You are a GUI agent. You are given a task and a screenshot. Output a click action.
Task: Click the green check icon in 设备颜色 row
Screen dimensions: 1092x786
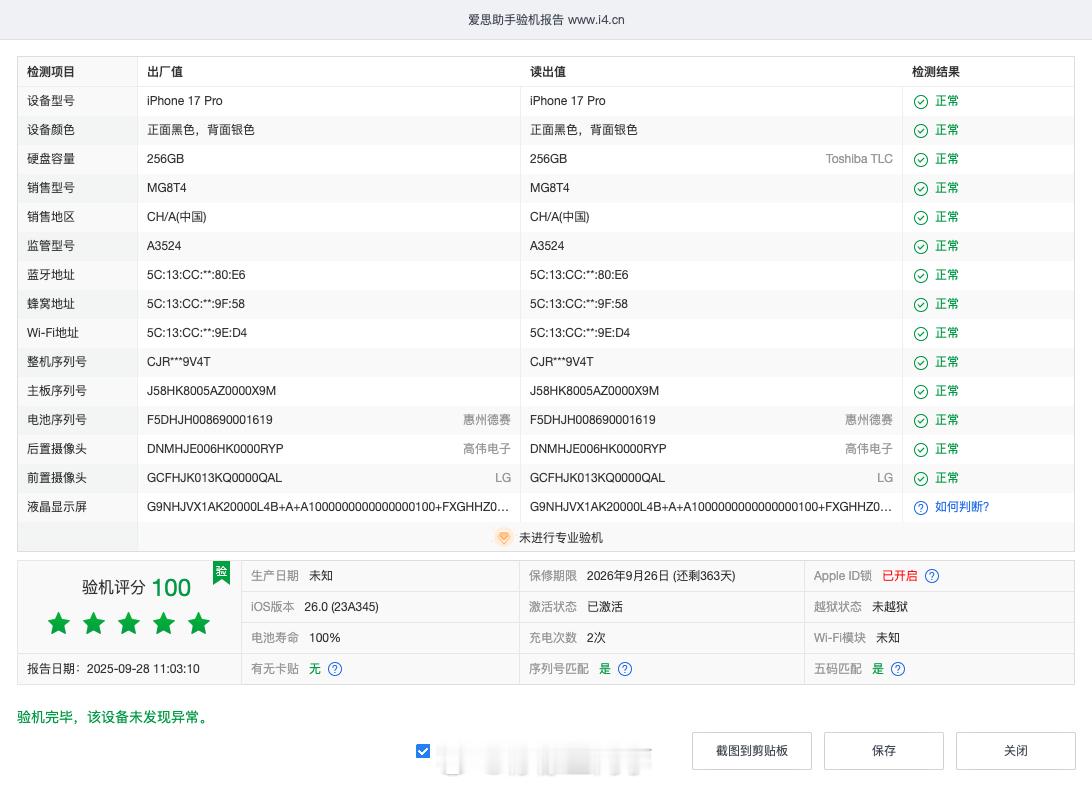pyautogui.click(x=921, y=131)
